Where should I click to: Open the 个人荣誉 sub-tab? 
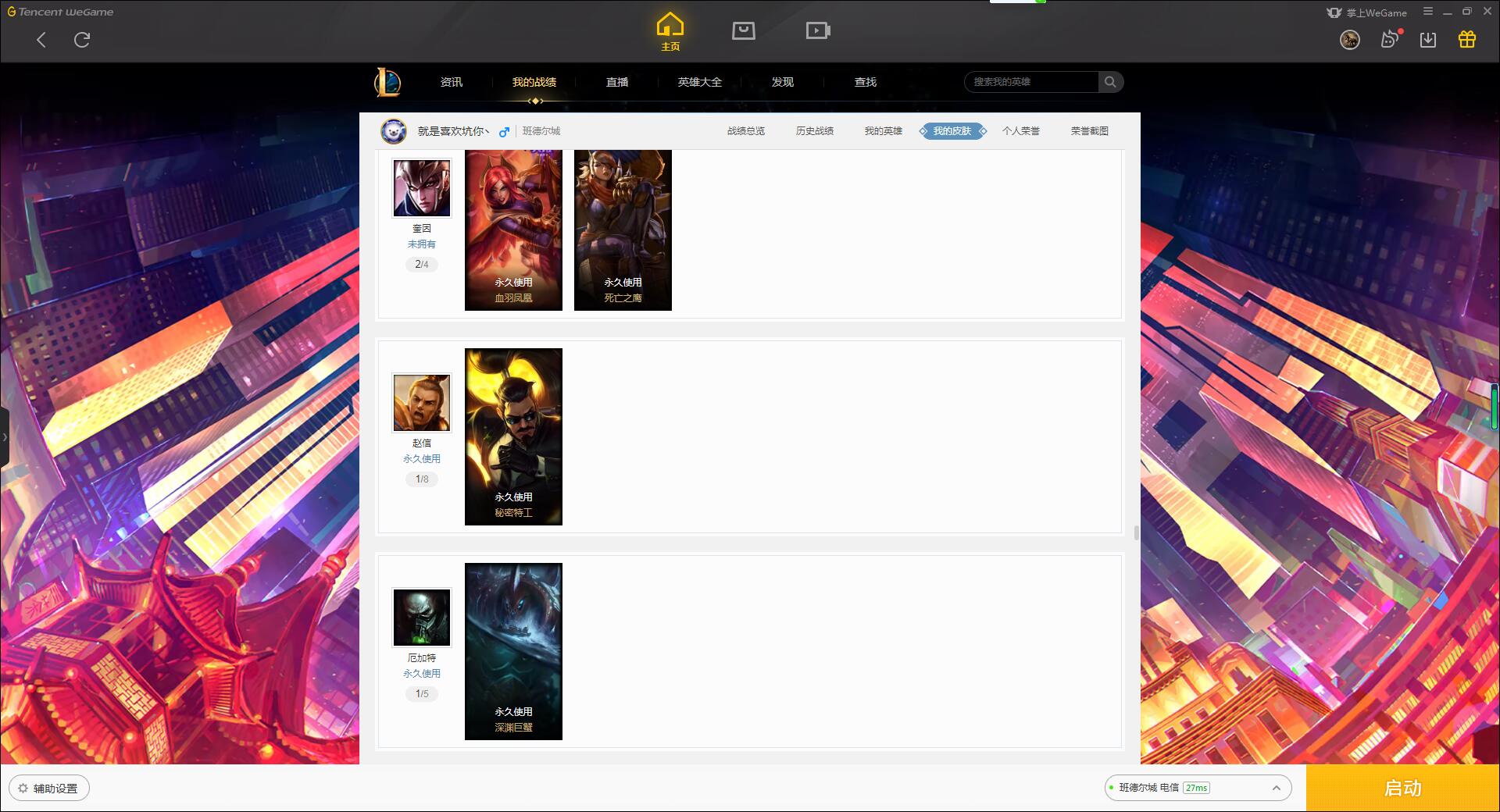coord(1021,131)
